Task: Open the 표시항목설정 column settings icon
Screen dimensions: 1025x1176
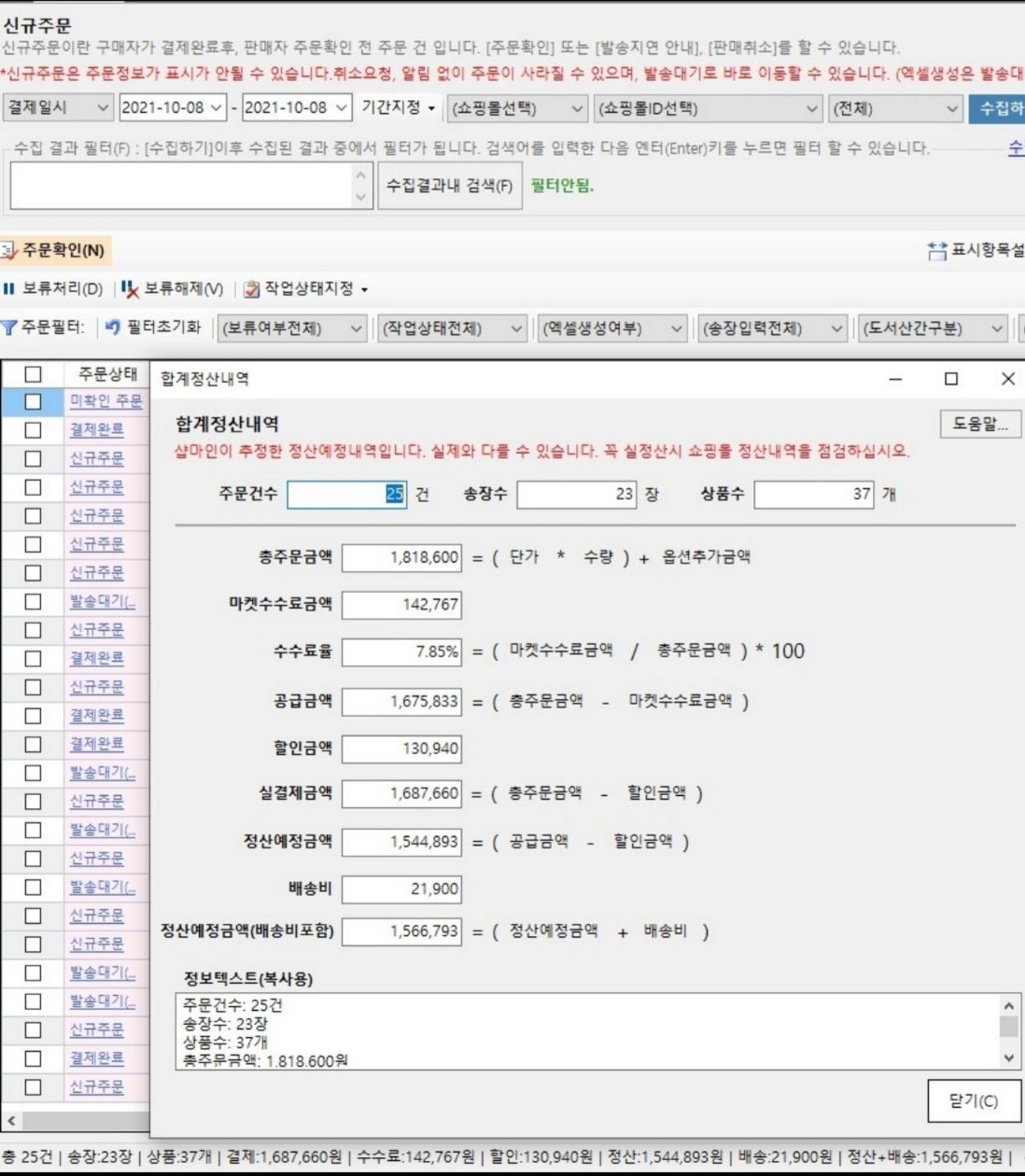Action: pyautogui.click(x=937, y=250)
